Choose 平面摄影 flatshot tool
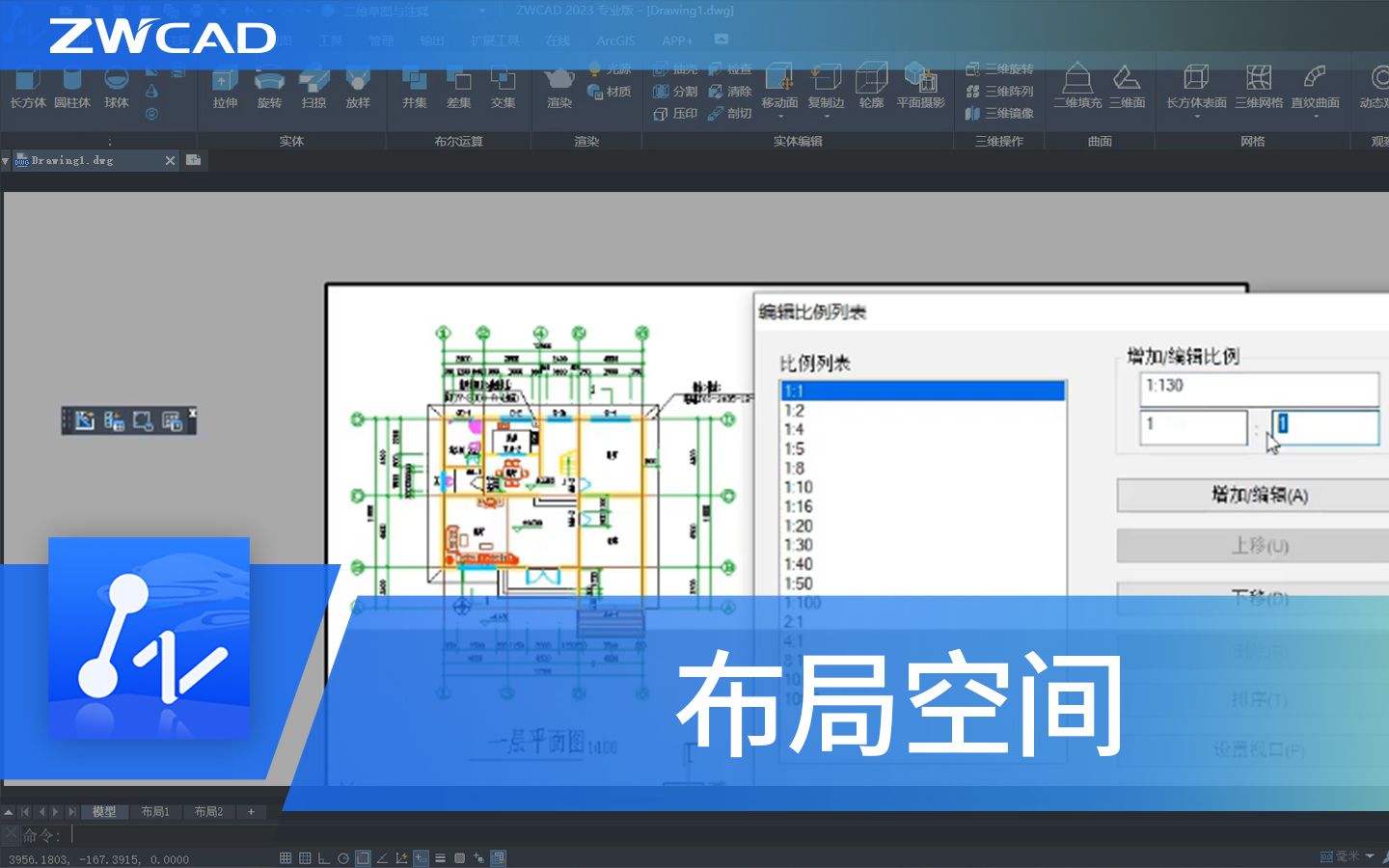 pos(921,85)
